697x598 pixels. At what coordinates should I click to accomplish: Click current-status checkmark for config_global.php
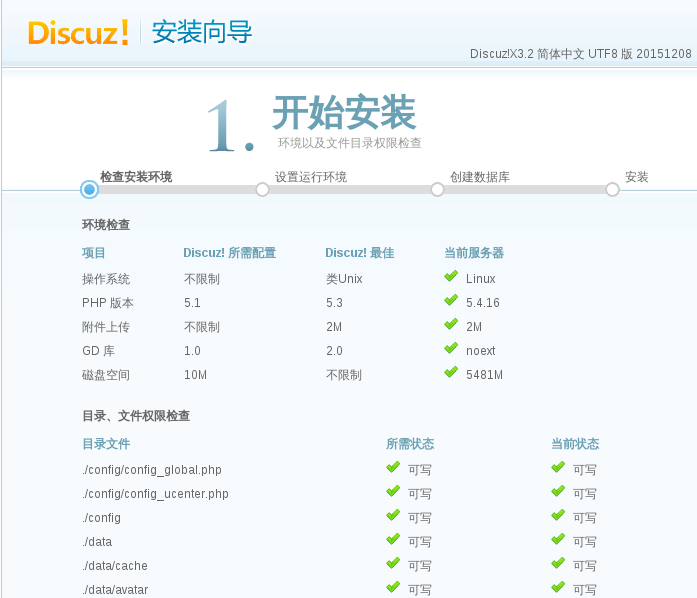(x=558, y=468)
